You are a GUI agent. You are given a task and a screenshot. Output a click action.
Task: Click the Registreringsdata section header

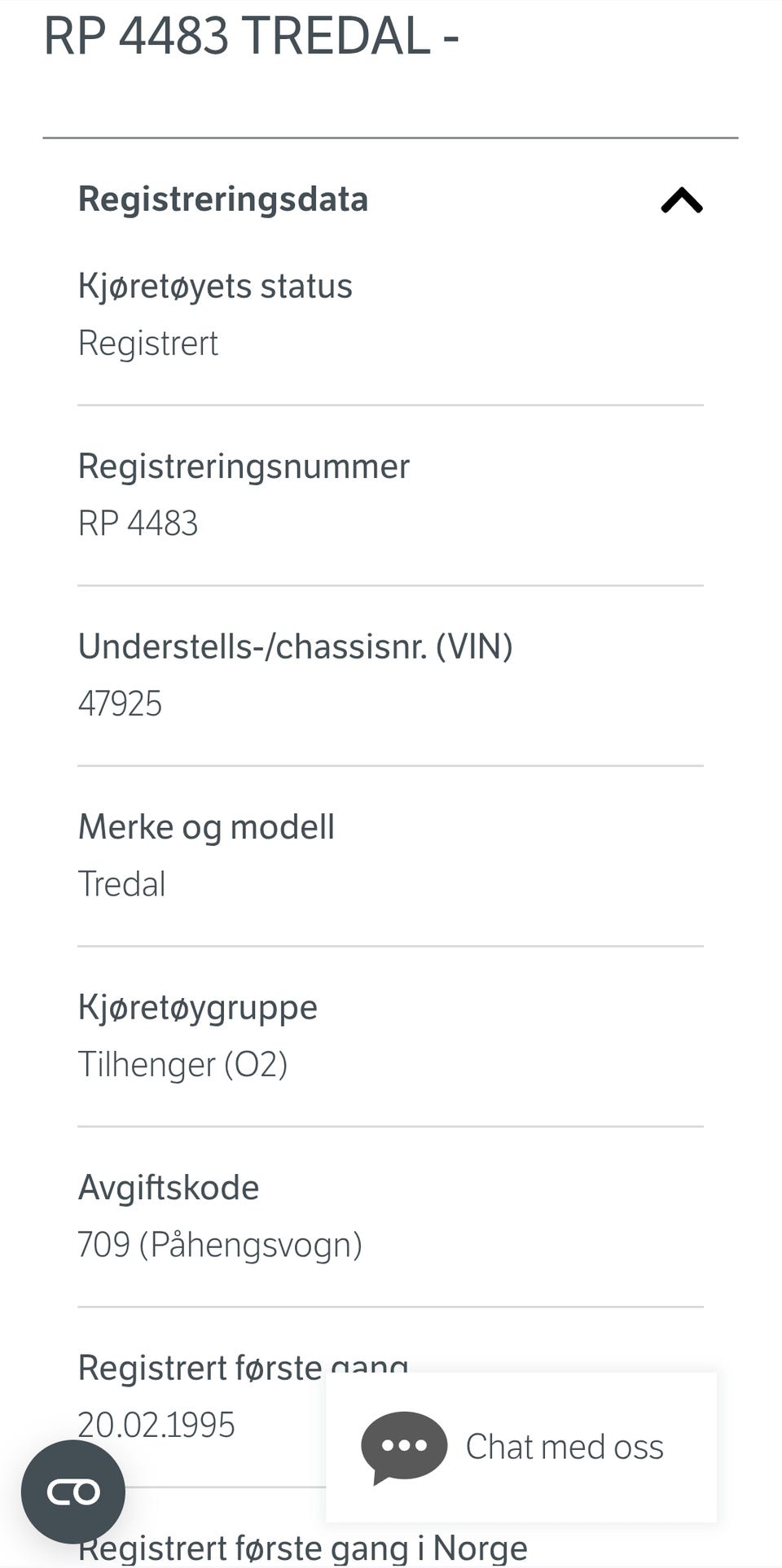223,199
